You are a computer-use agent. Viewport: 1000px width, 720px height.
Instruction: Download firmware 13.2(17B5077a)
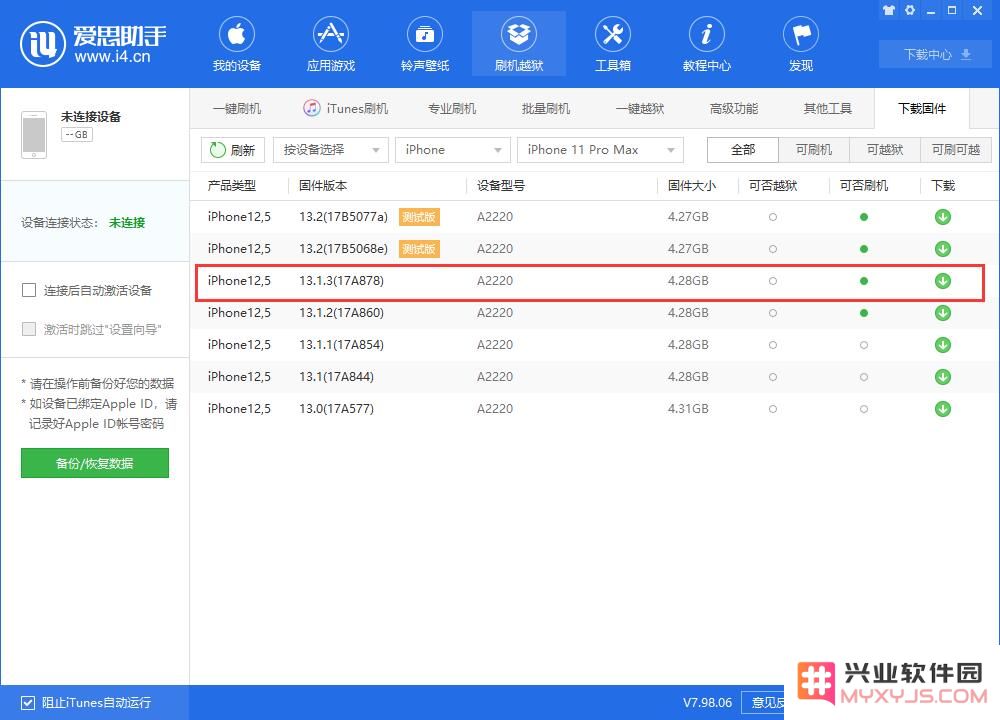(x=943, y=217)
